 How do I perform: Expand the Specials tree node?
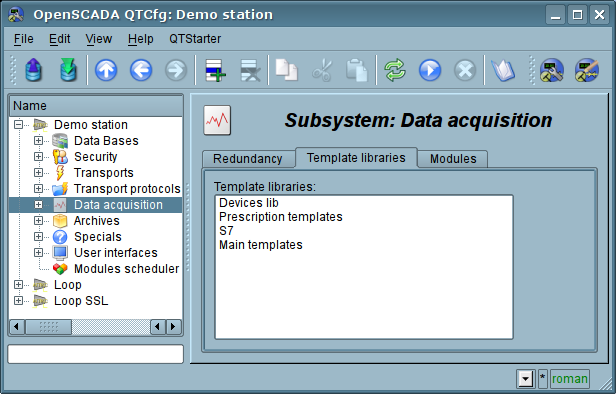pyautogui.click(x=38, y=236)
